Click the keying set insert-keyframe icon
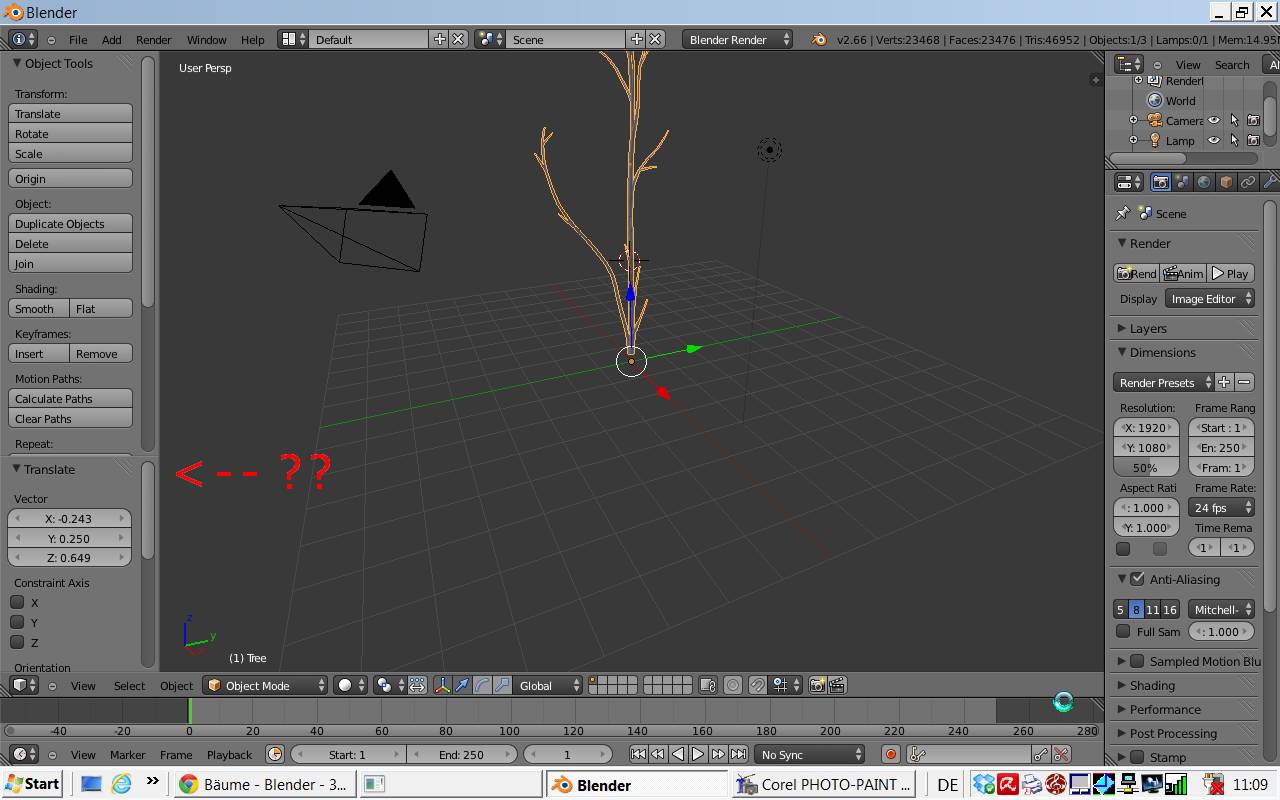Viewport: 1280px width, 800px height. (1041, 754)
